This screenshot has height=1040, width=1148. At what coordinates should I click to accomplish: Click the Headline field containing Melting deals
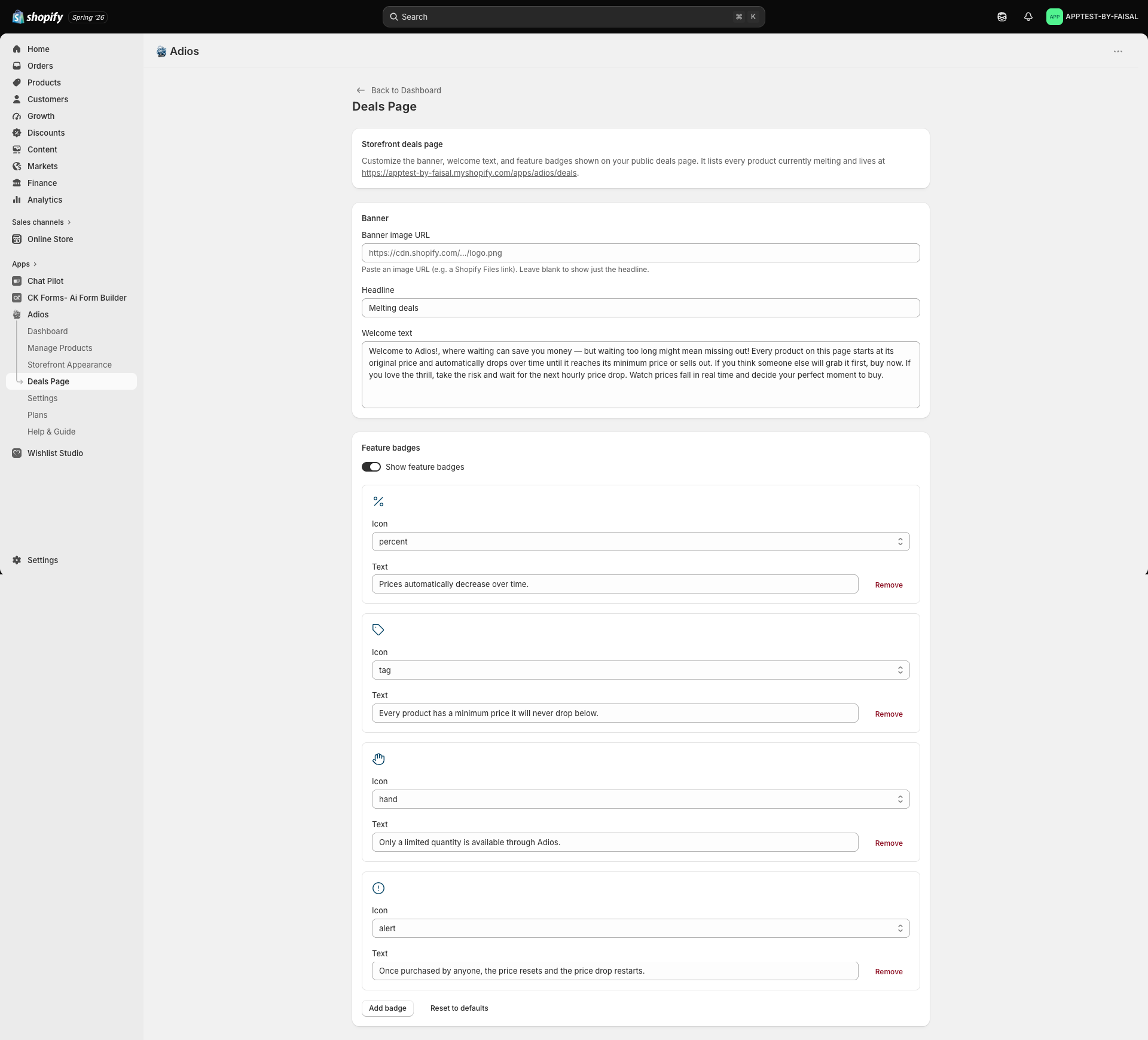click(641, 308)
